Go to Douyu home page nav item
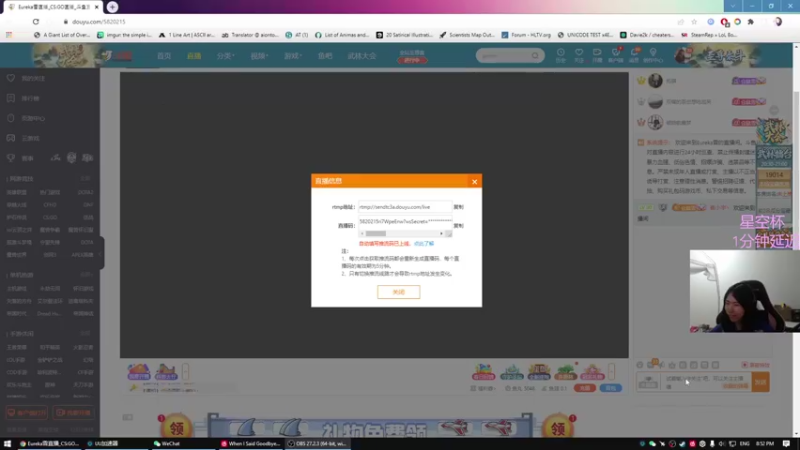 click(164, 56)
